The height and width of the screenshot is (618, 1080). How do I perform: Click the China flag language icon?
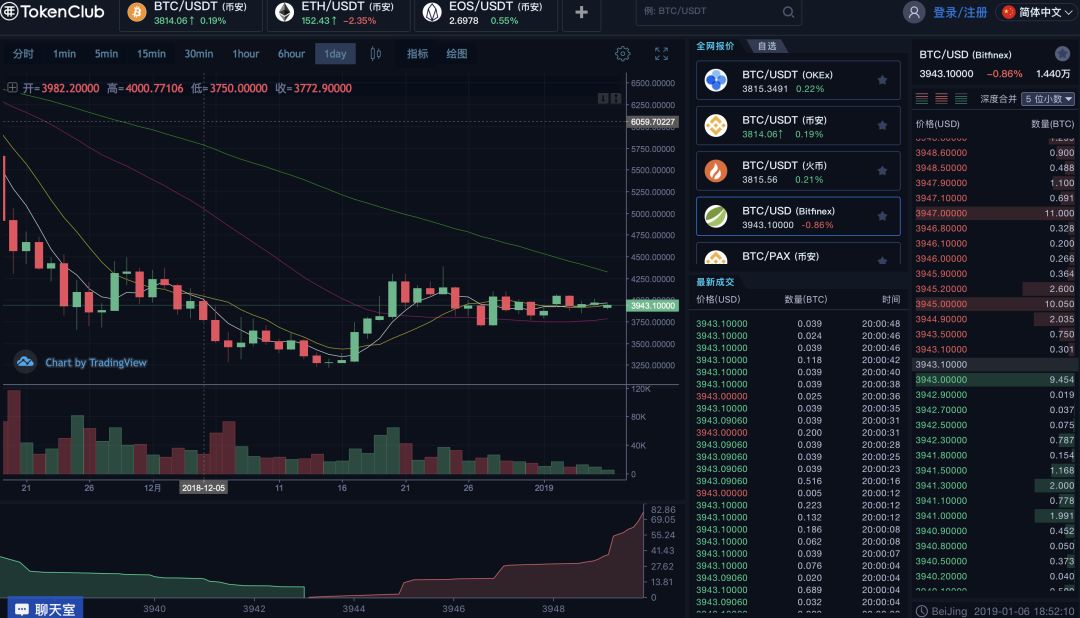click(x=1008, y=12)
